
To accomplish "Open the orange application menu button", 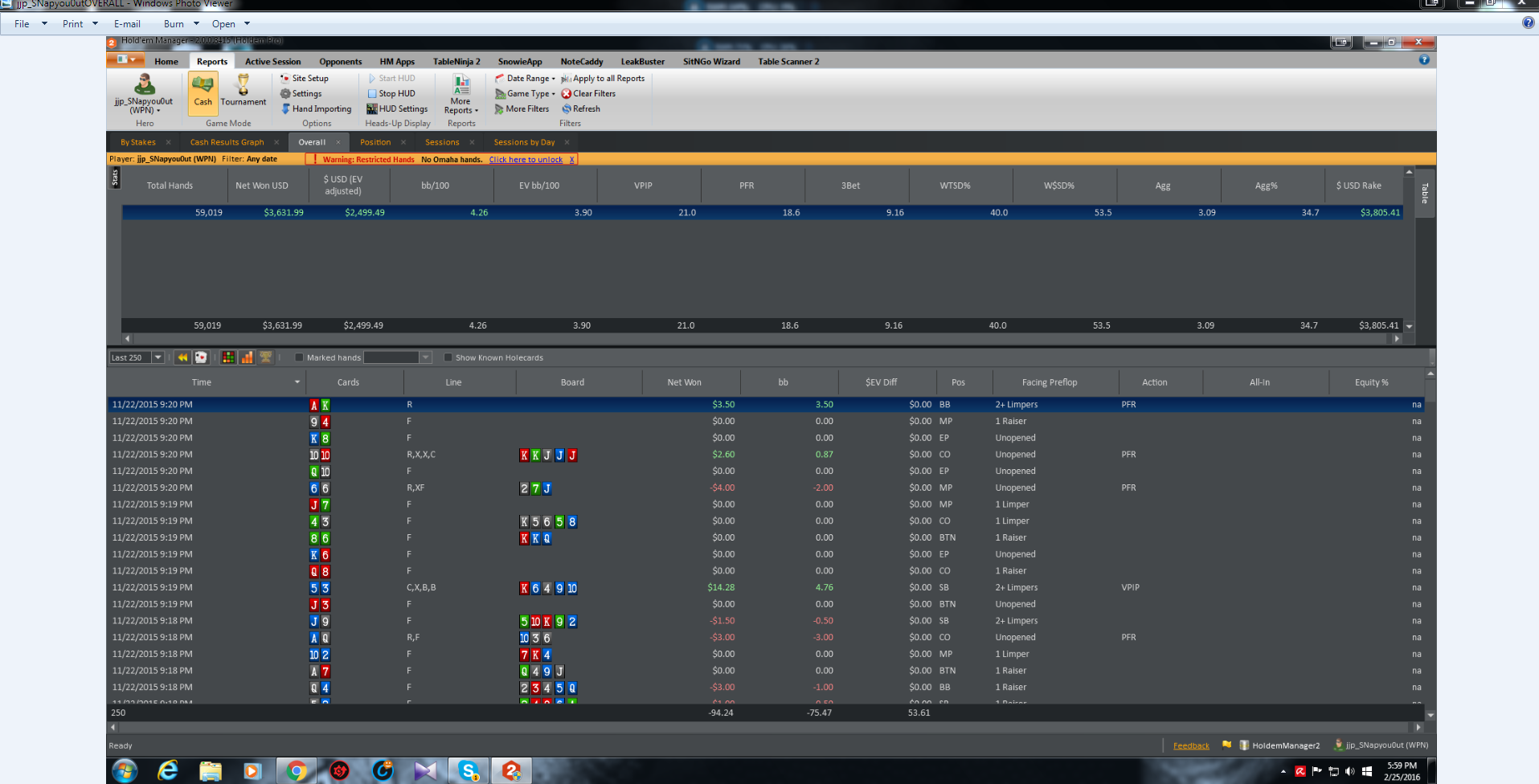I will pos(125,59).
